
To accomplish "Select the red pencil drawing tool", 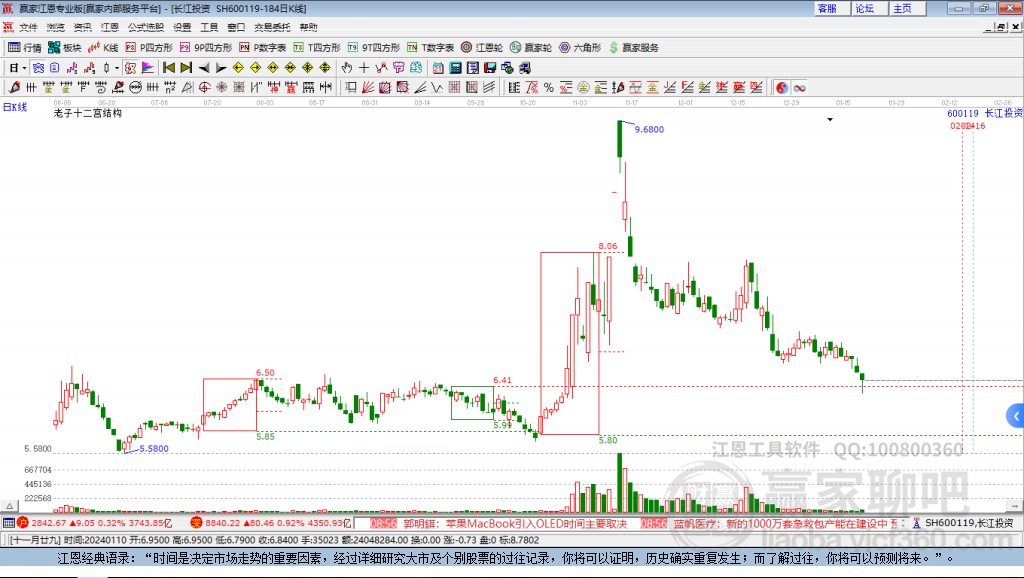I will [14, 88].
